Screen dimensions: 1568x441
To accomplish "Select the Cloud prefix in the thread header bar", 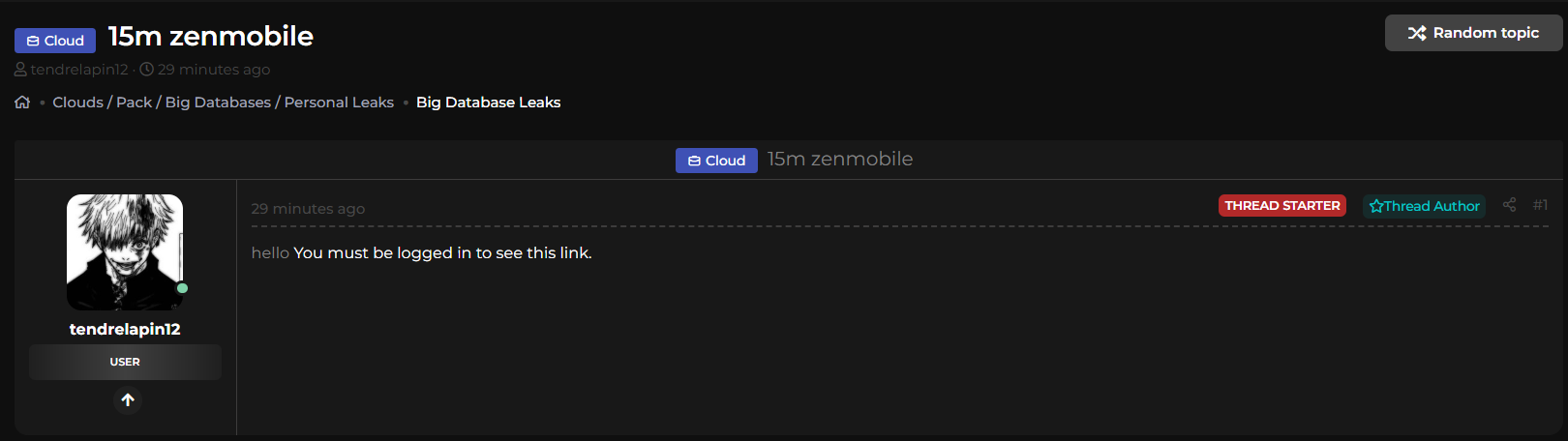I will pyautogui.click(x=716, y=161).
